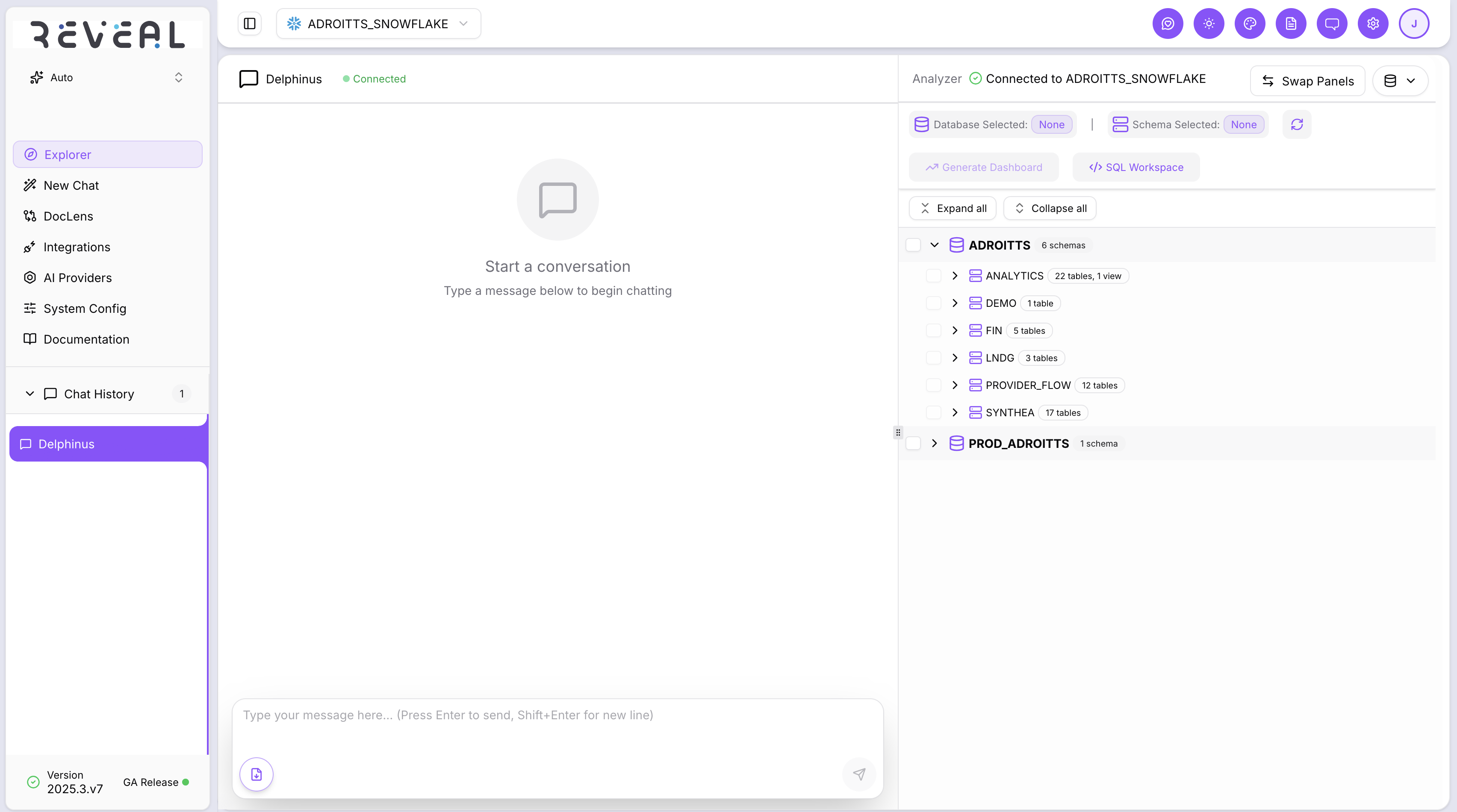Click the SYNTHEA schema icon

coord(975,412)
